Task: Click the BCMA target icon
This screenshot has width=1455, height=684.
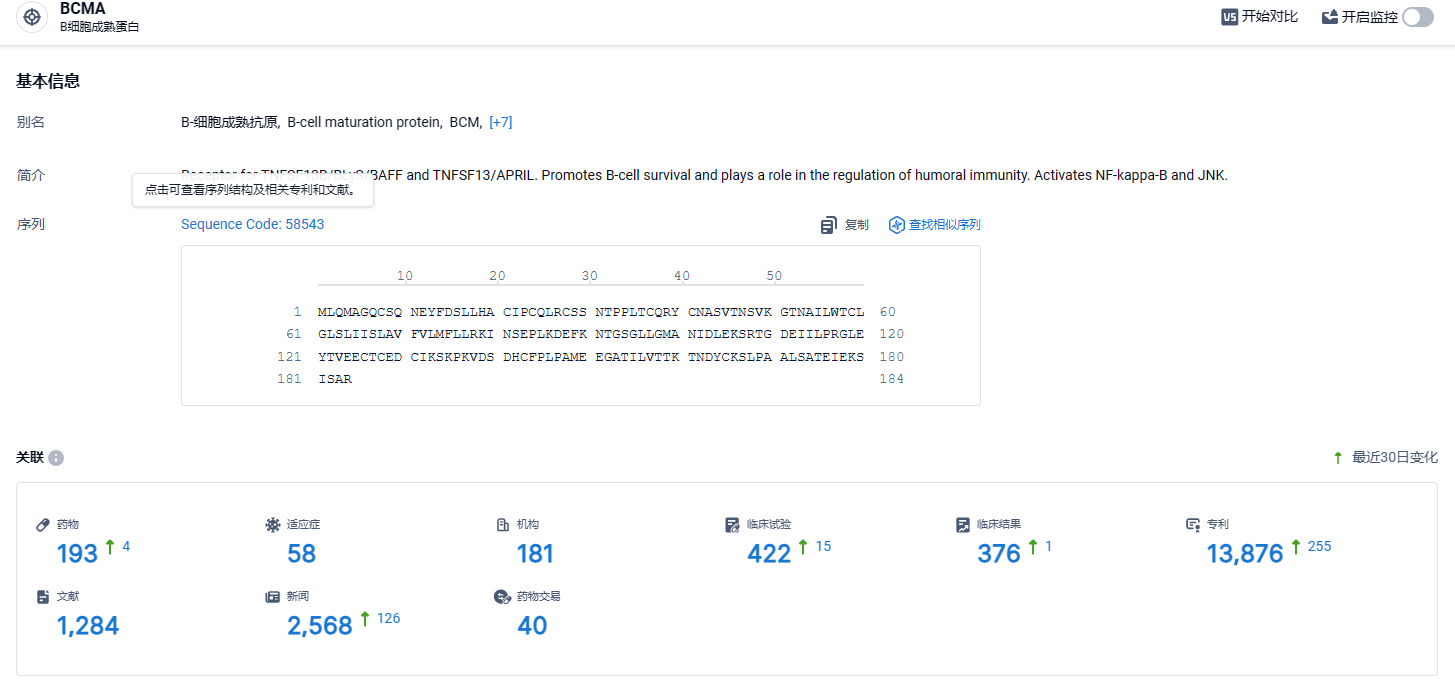Action: [x=32, y=18]
